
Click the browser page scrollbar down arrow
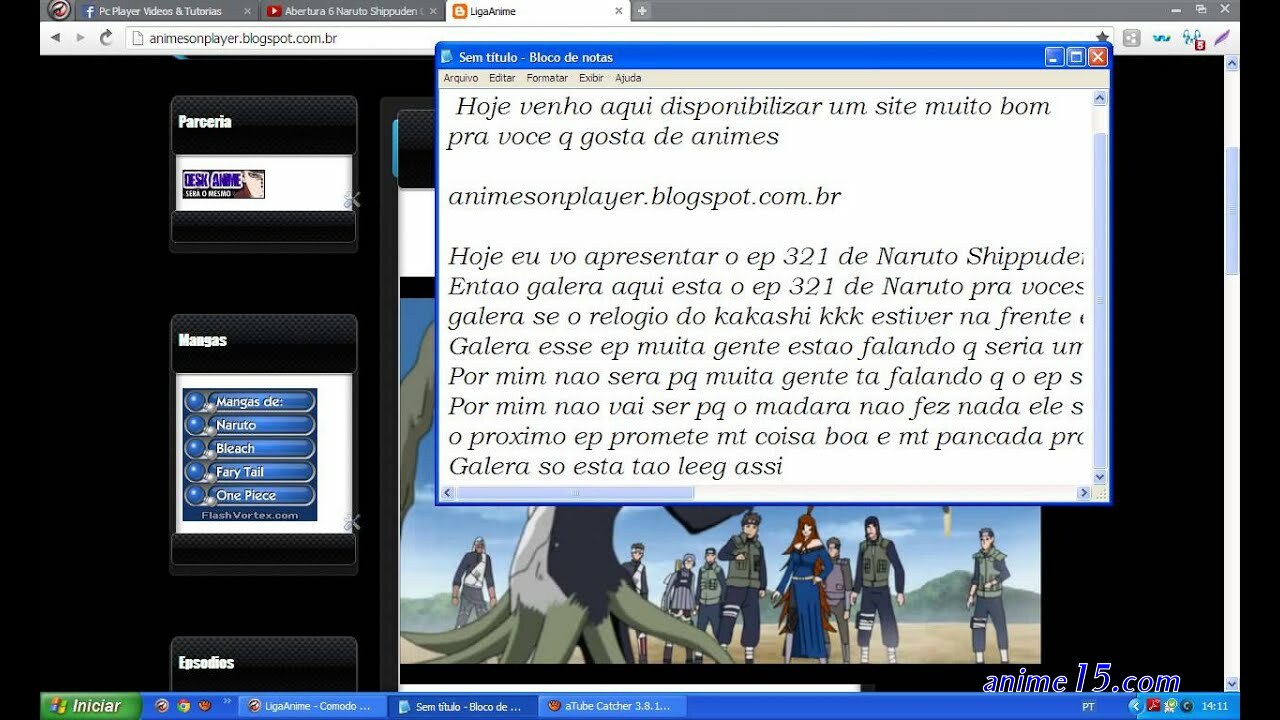[x=1232, y=684]
